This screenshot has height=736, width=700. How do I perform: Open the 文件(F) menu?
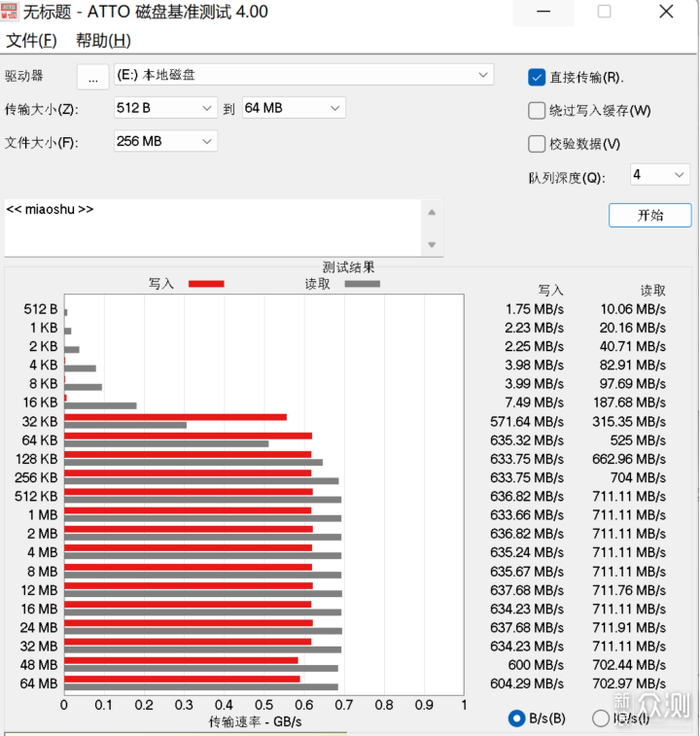[x=31, y=41]
